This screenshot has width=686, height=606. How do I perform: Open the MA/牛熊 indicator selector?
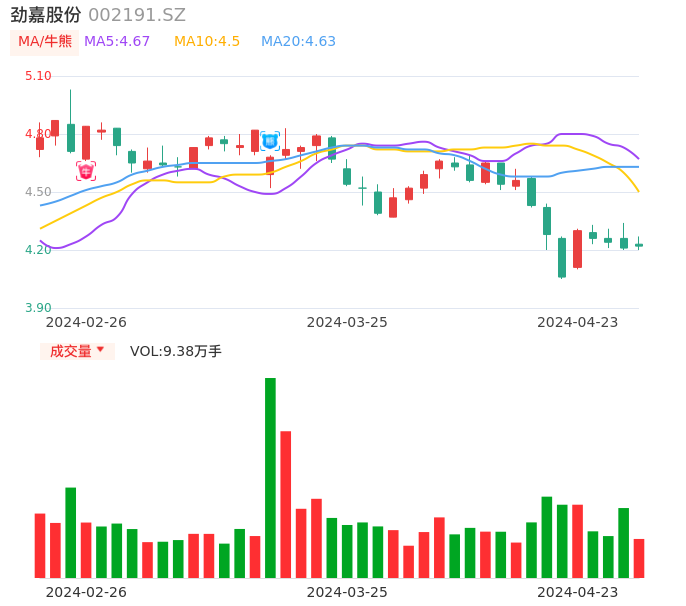(x=45, y=42)
